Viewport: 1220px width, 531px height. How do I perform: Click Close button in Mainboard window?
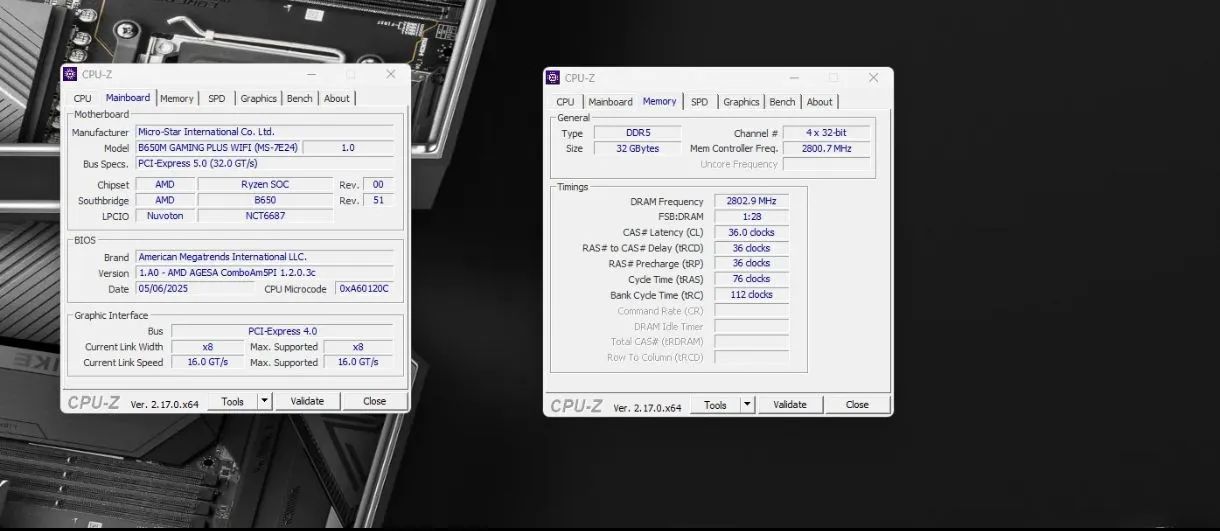[375, 401]
